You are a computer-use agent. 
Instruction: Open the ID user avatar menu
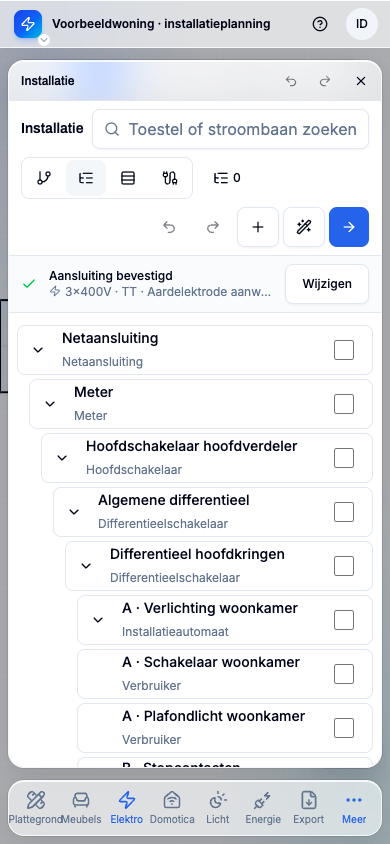pos(362,24)
